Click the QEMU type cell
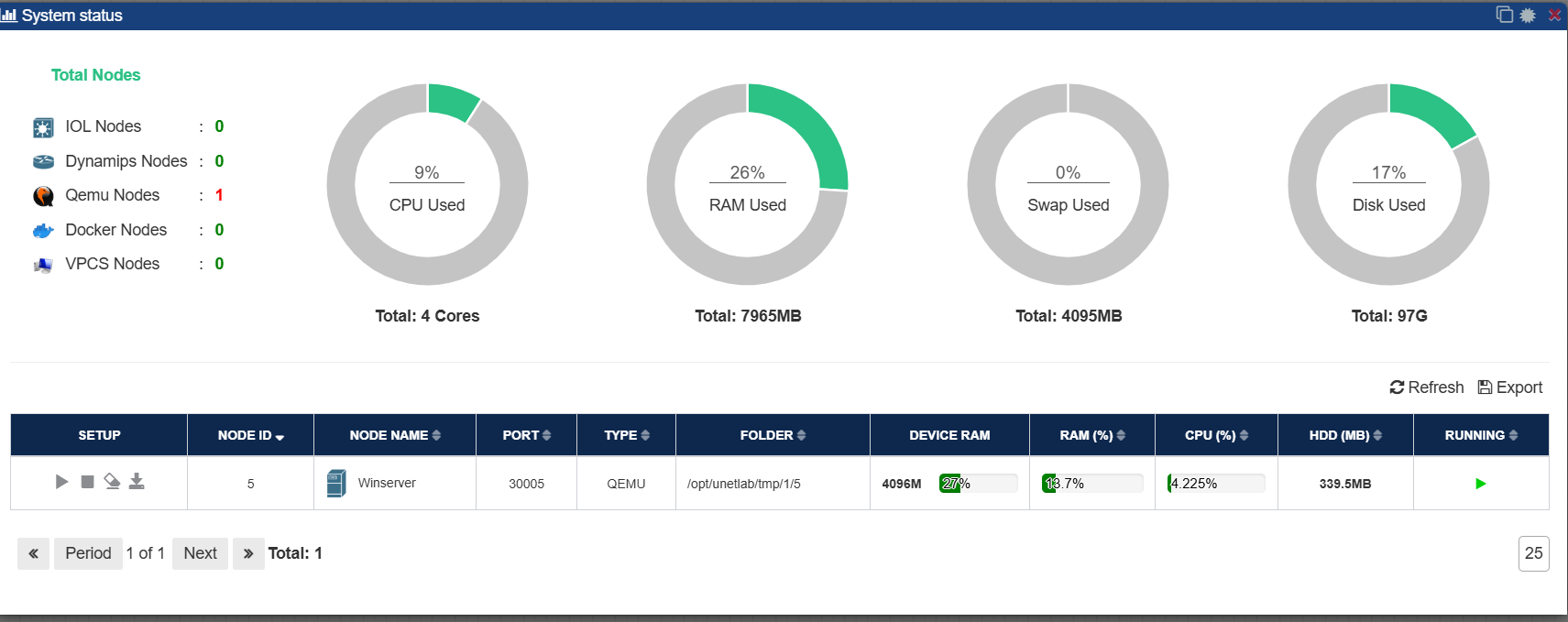1568x622 pixels. [627, 484]
